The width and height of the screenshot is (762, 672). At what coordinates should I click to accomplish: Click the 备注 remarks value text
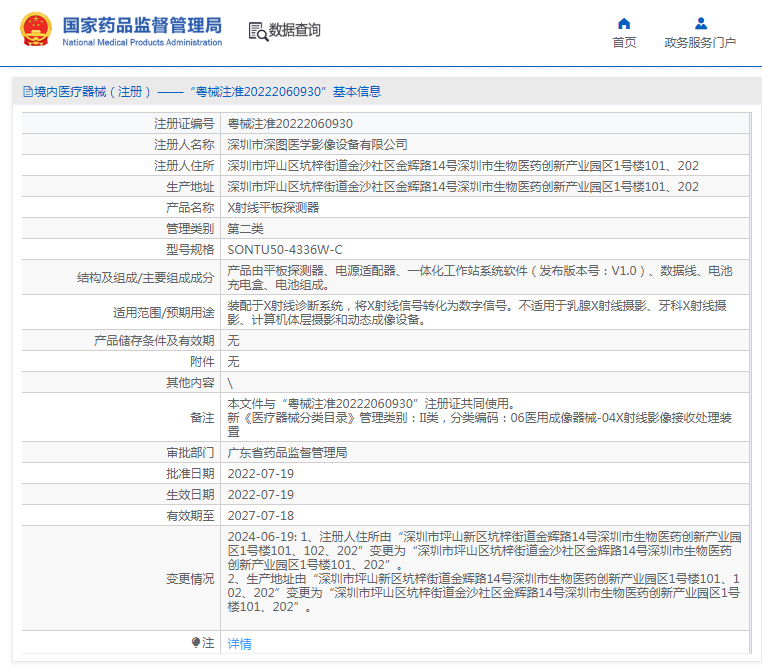coord(480,417)
